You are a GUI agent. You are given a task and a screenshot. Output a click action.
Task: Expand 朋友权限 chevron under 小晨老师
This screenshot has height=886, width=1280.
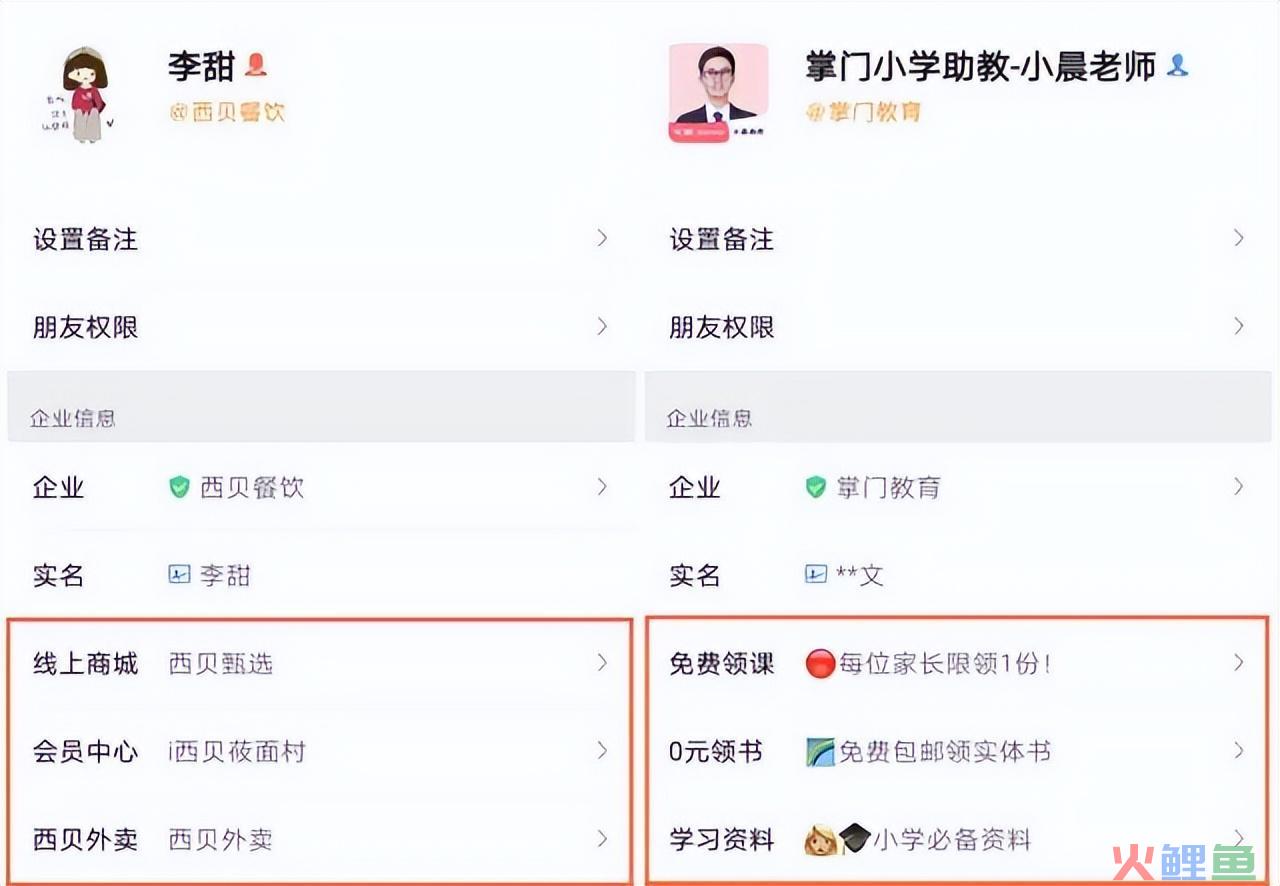pyautogui.click(x=1238, y=326)
